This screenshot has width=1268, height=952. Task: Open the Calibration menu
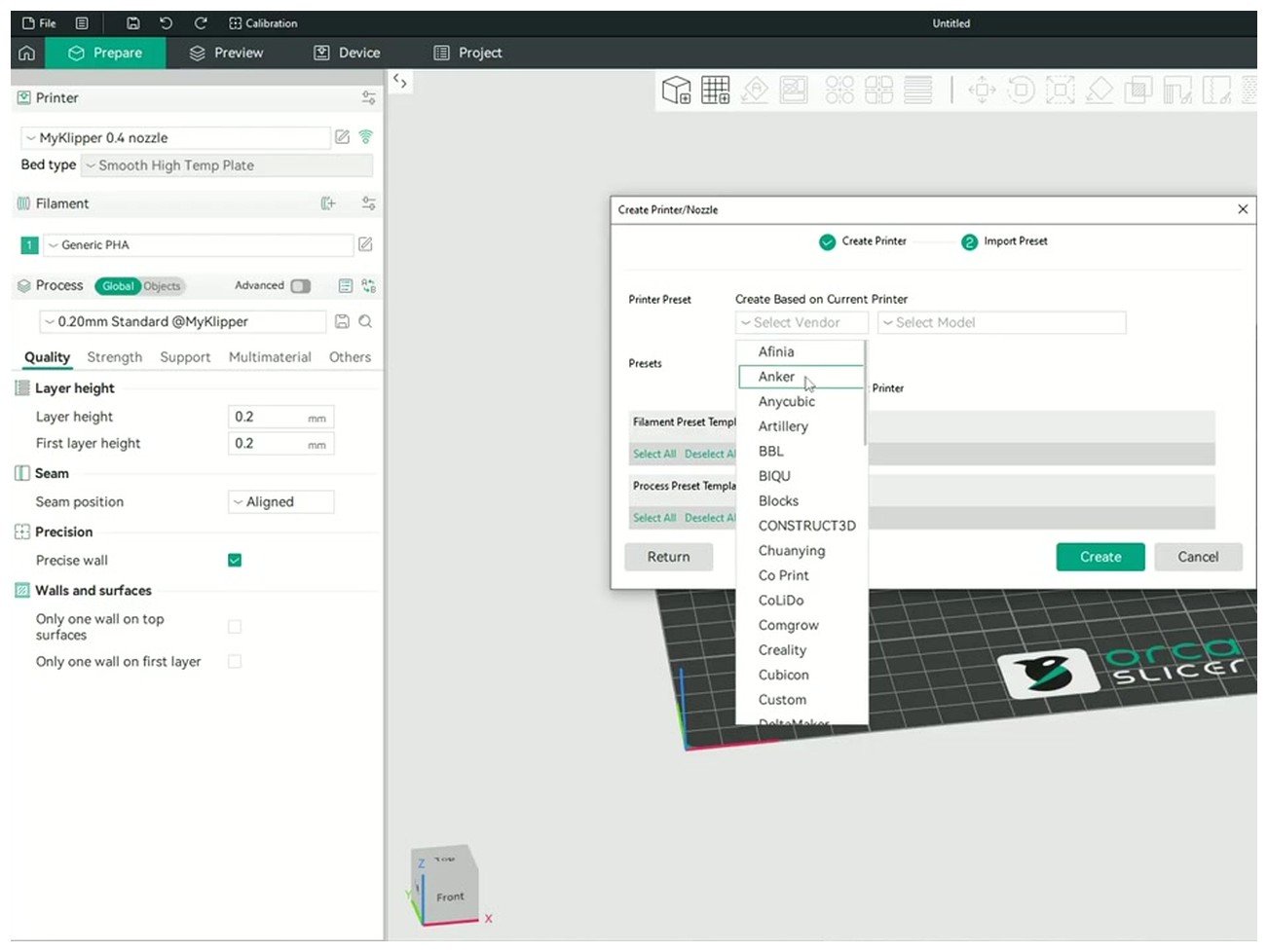263,23
